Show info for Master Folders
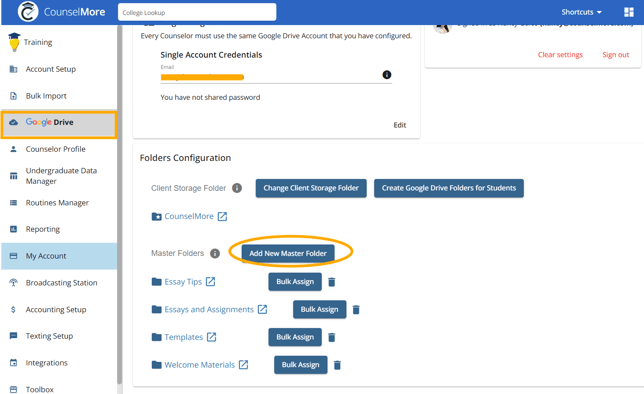Screen dimensions: 644x394 coord(215,253)
